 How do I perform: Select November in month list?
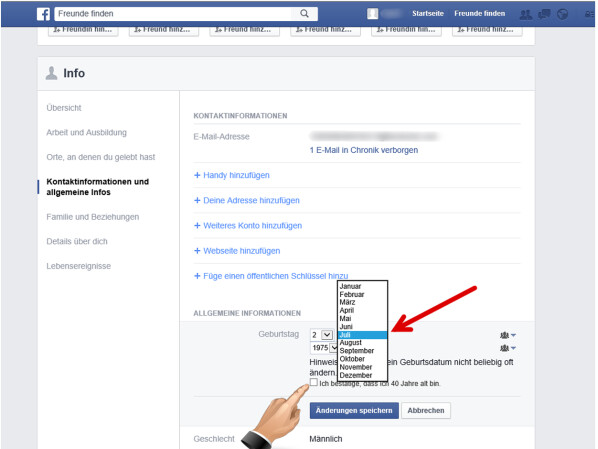362,367
